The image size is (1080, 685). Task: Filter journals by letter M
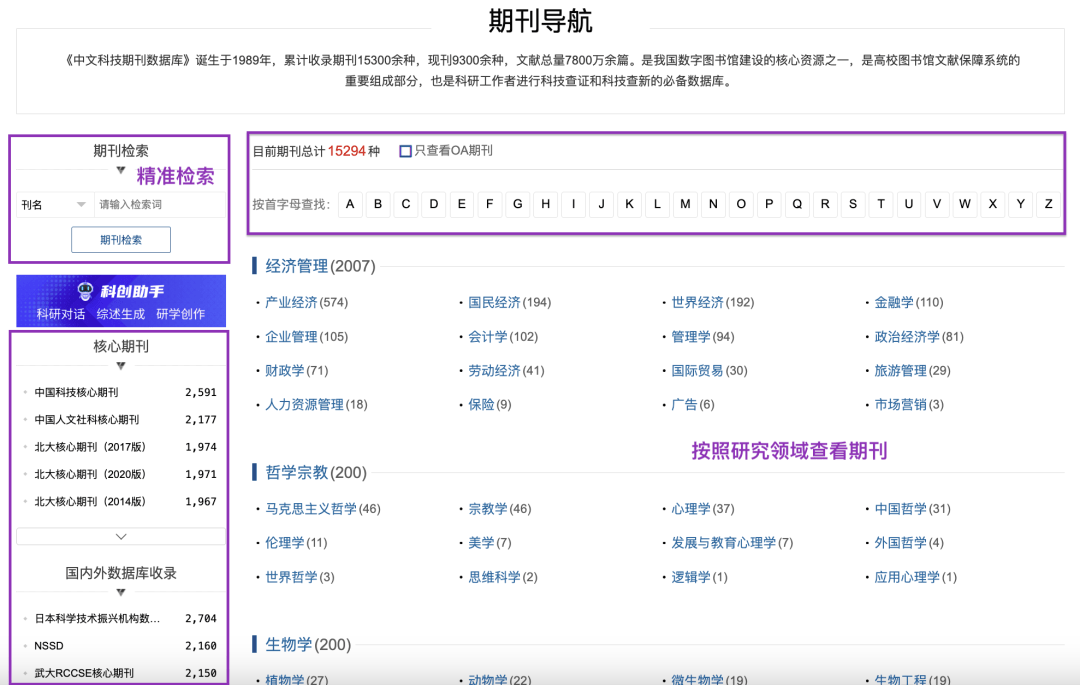pyautogui.click(x=685, y=204)
